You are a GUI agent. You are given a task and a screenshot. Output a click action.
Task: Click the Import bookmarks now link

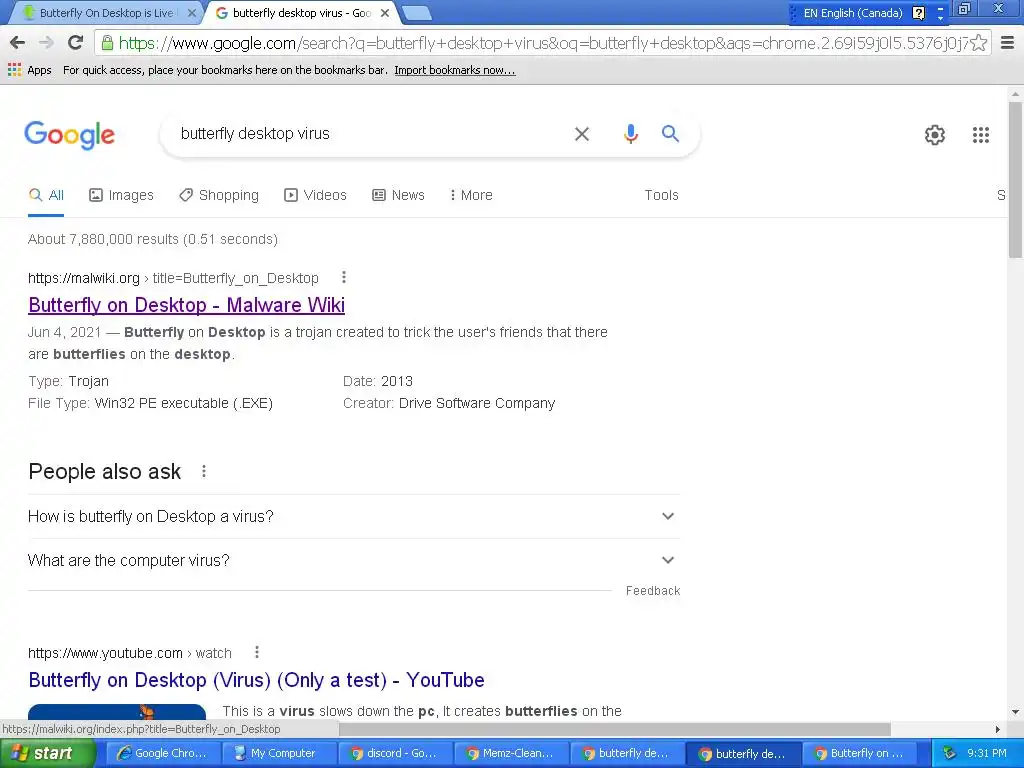click(455, 70)
